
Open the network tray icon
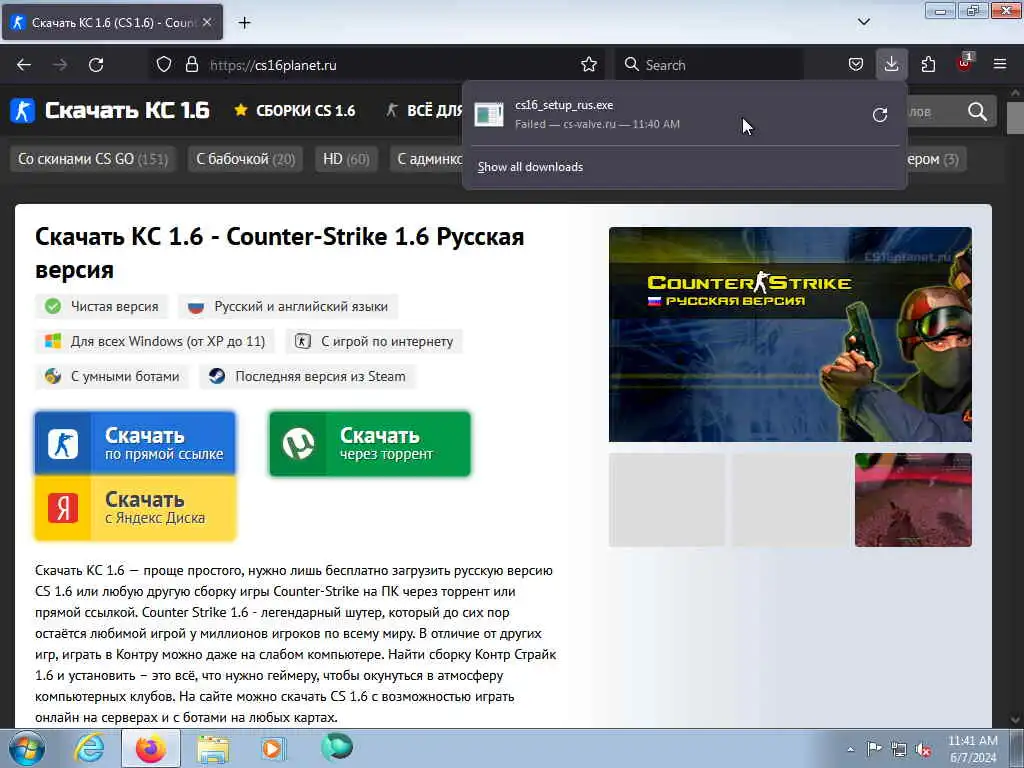899,749
